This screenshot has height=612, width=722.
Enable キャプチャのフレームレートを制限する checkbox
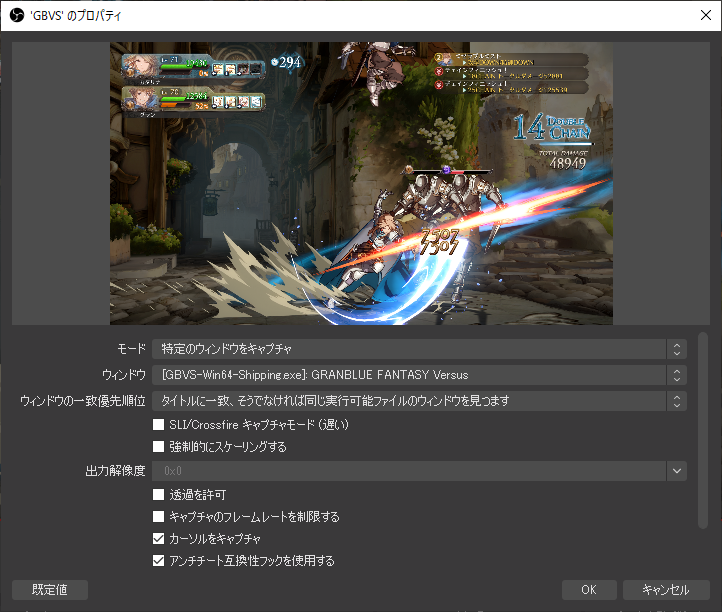pyautogui.click(x=158, y=517)
